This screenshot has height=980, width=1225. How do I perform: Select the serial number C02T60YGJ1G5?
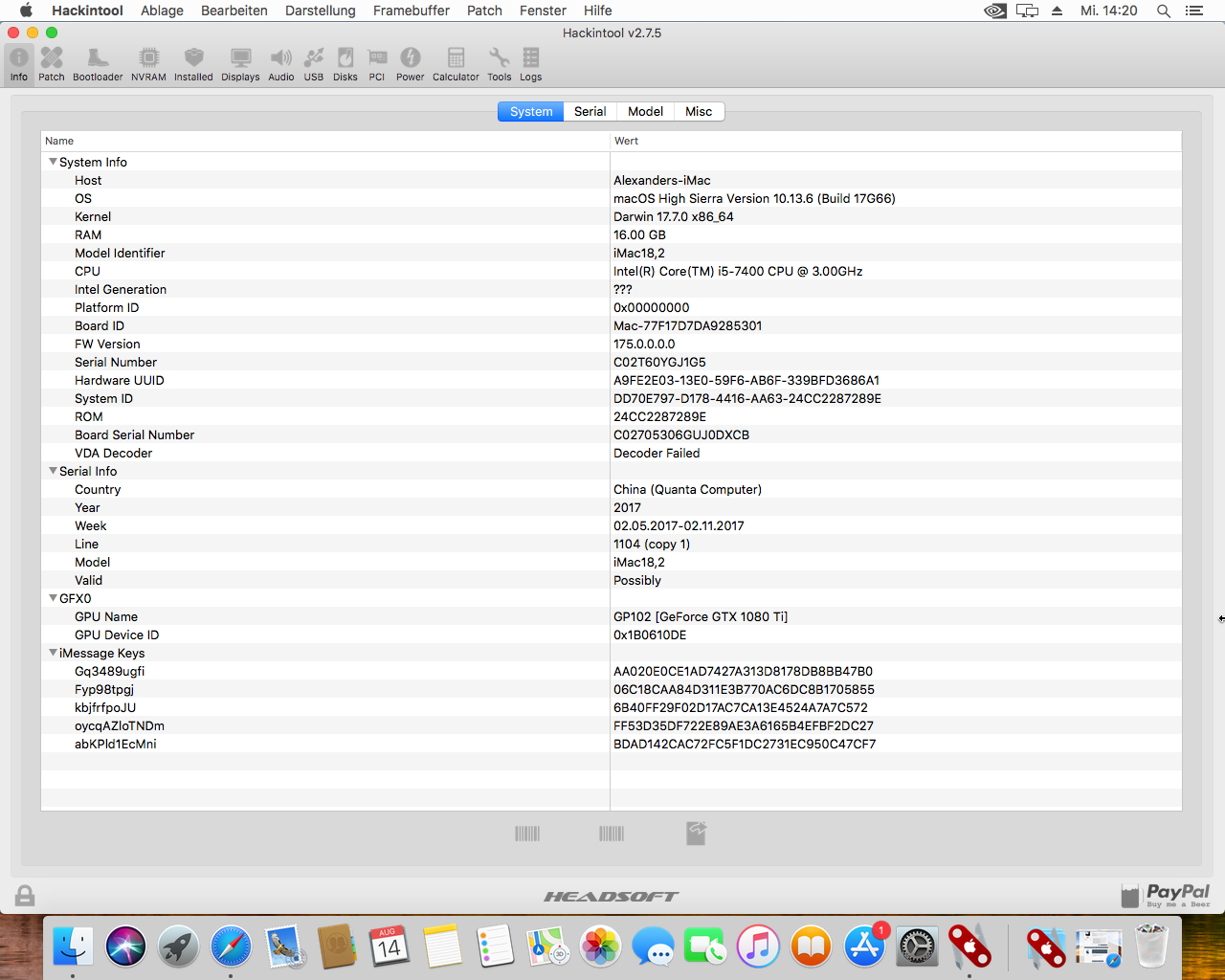(659, 362)
